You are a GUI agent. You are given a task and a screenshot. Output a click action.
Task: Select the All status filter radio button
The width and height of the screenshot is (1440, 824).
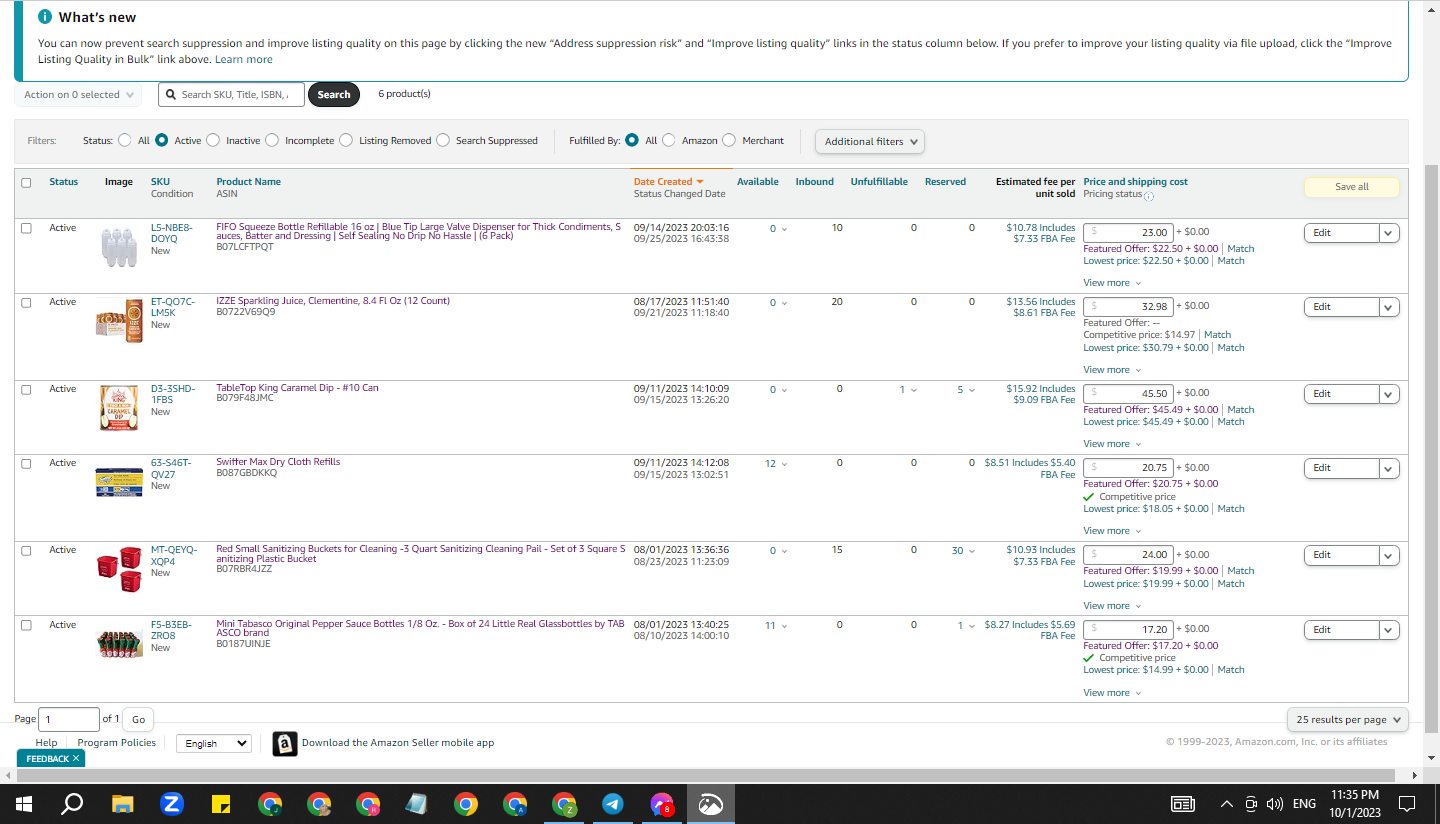(125, 140)
